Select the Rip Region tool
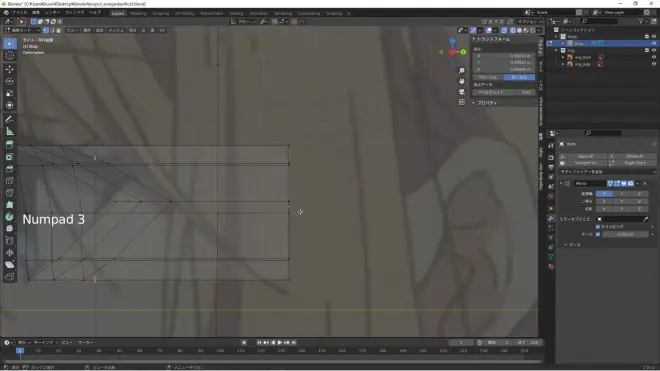 click(x=10, y=277)
